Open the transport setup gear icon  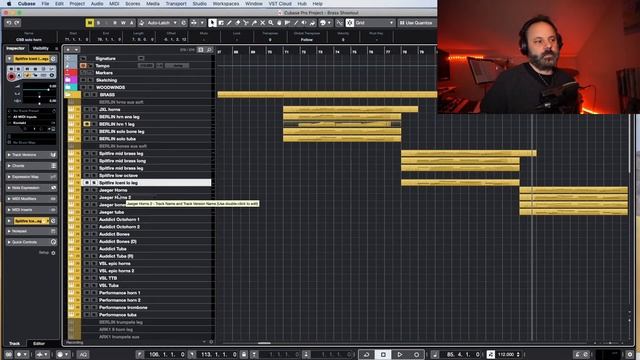click(630, 354)
